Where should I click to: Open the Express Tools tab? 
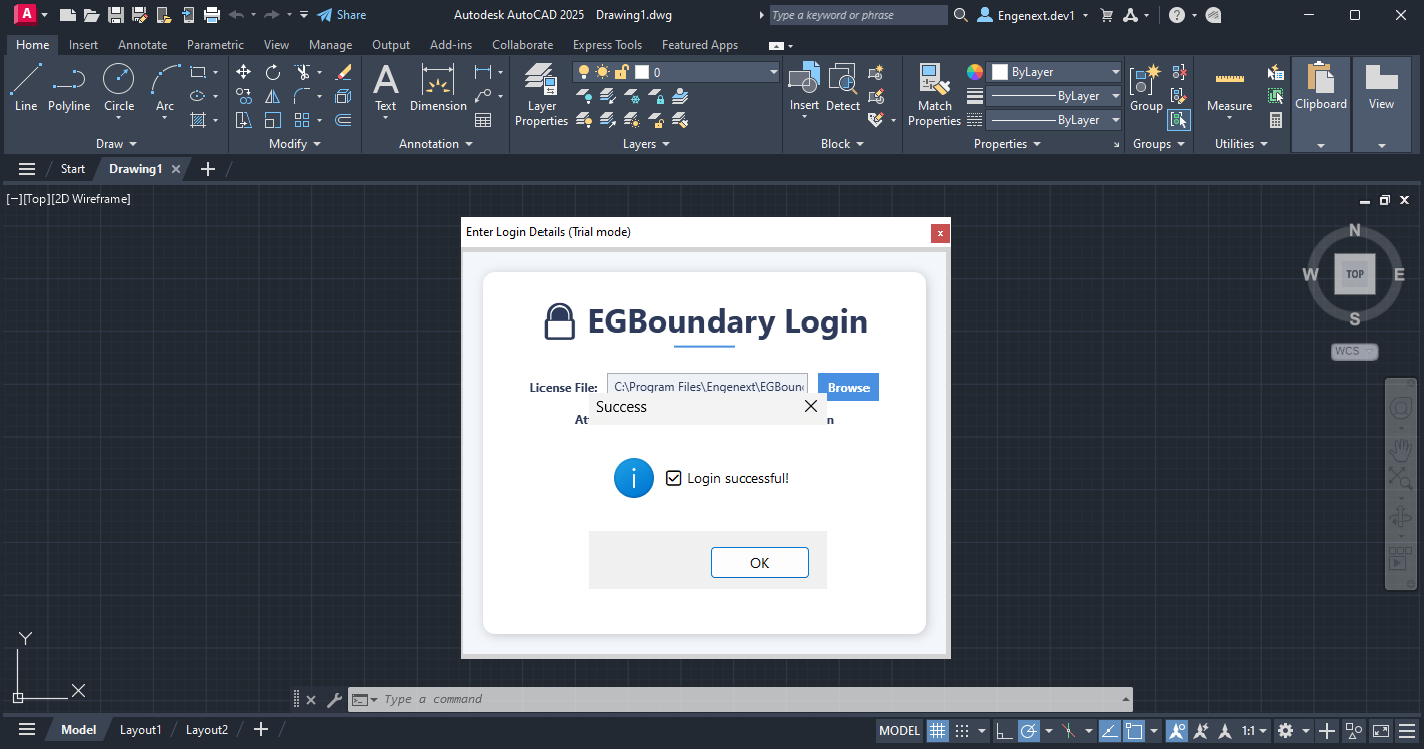607,45
